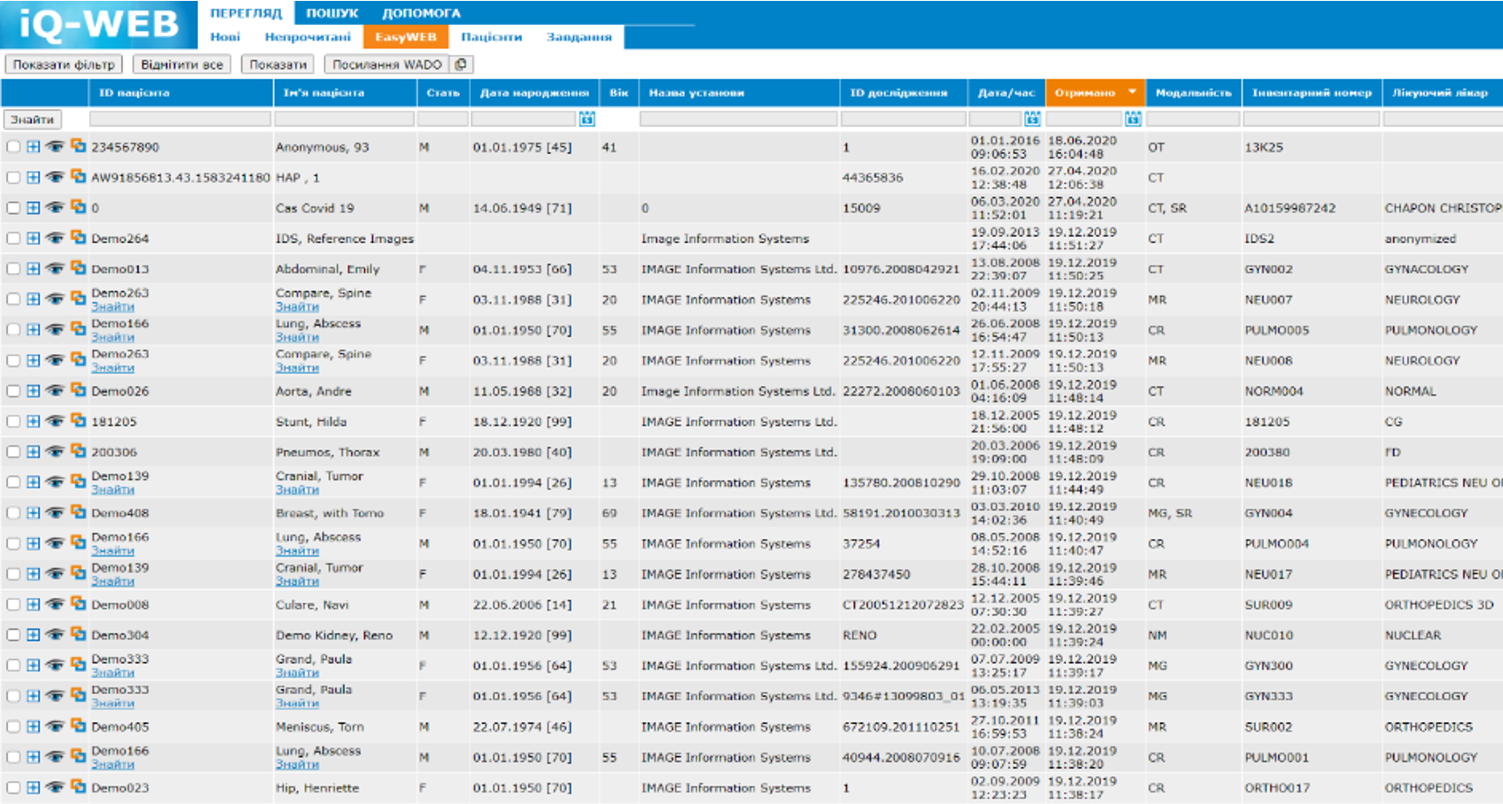The width and height of the screenshot is (1503, 804).
Task: Check the box for AW91856813 row
Action: point(13,177)
